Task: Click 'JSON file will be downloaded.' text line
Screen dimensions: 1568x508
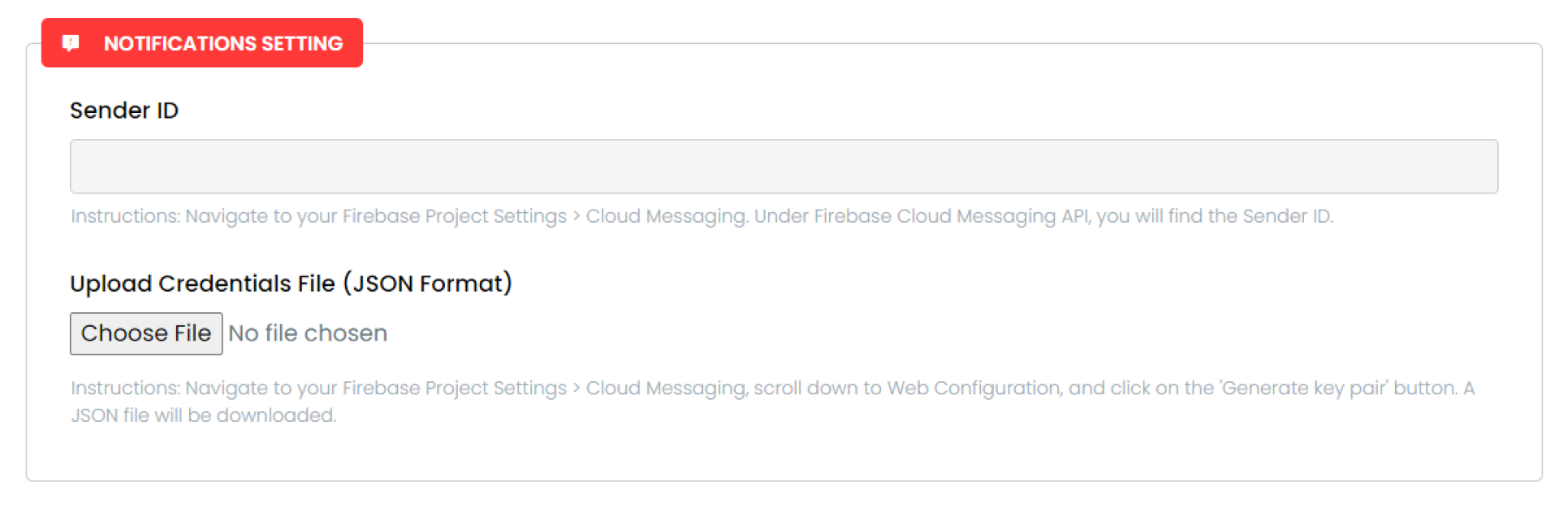Action: tap(203, 415)
